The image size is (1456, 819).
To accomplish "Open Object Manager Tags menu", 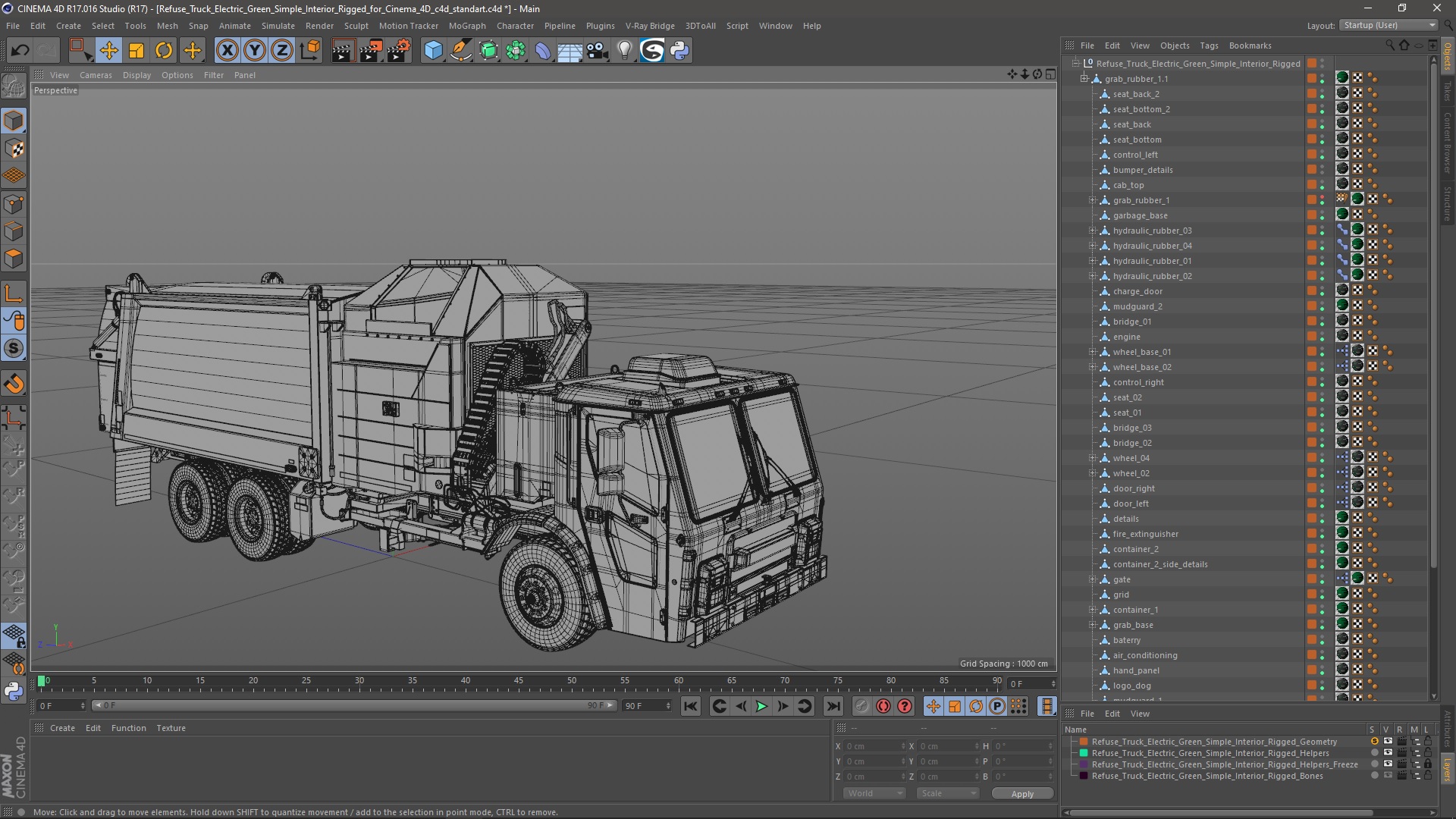I will pyautogui.click(x=1209, y=45).
